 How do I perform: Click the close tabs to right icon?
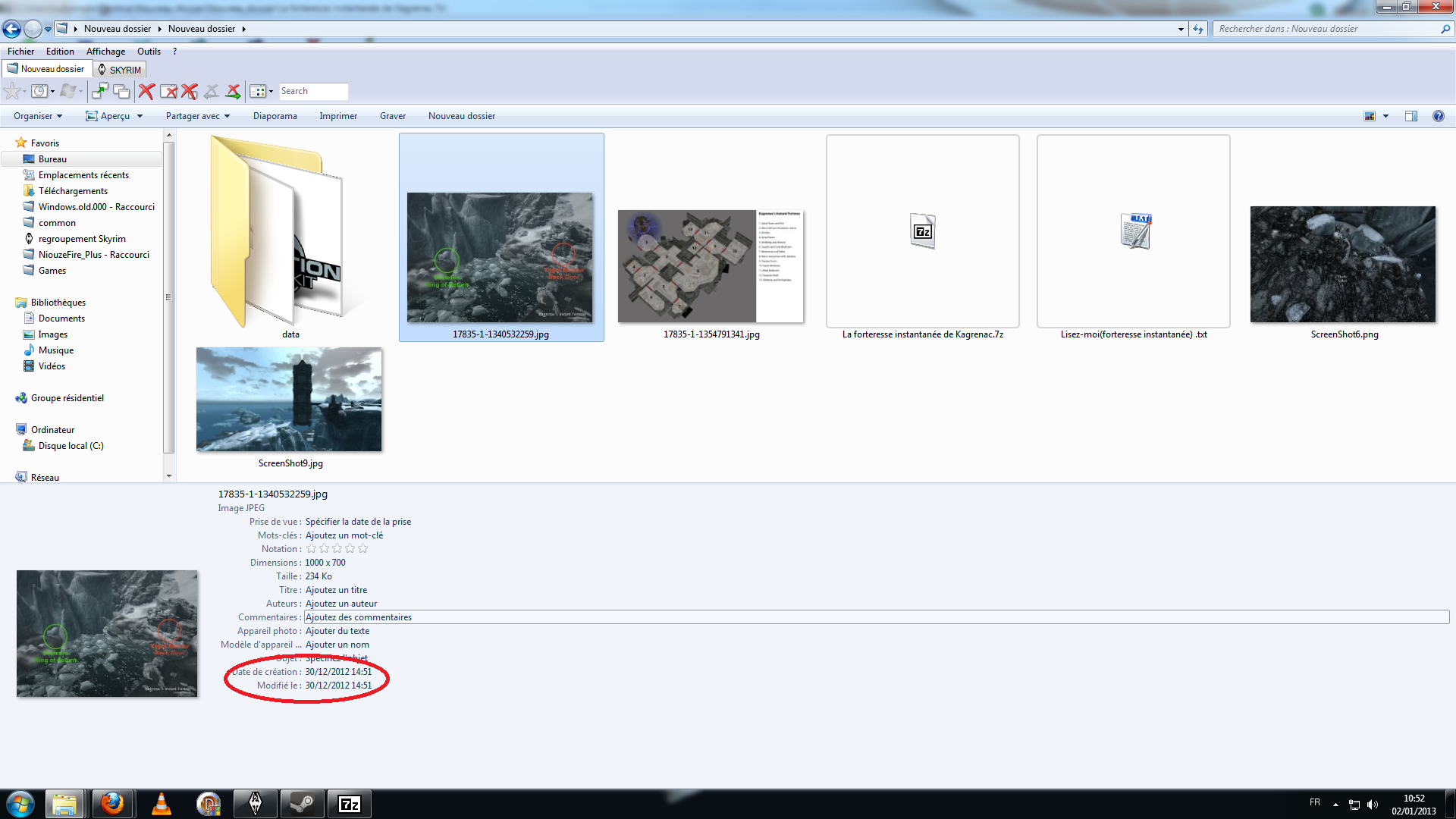[x=234, y=92]
